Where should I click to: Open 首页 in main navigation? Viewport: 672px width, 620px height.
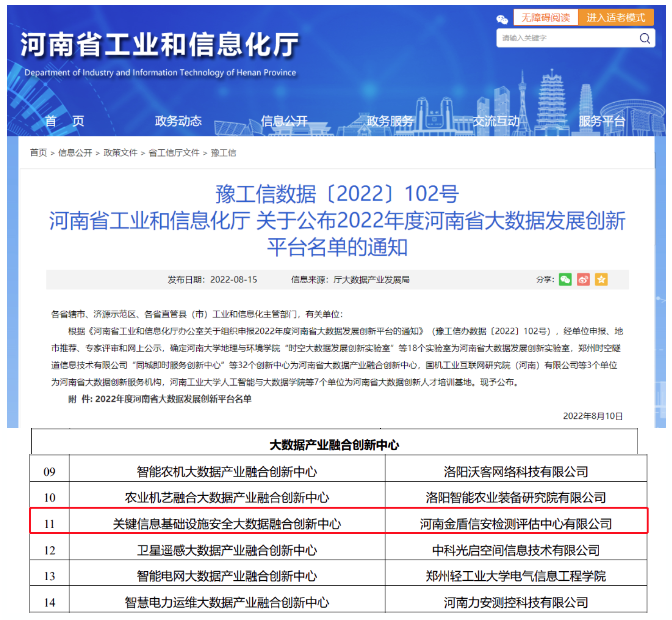(65, 121)
